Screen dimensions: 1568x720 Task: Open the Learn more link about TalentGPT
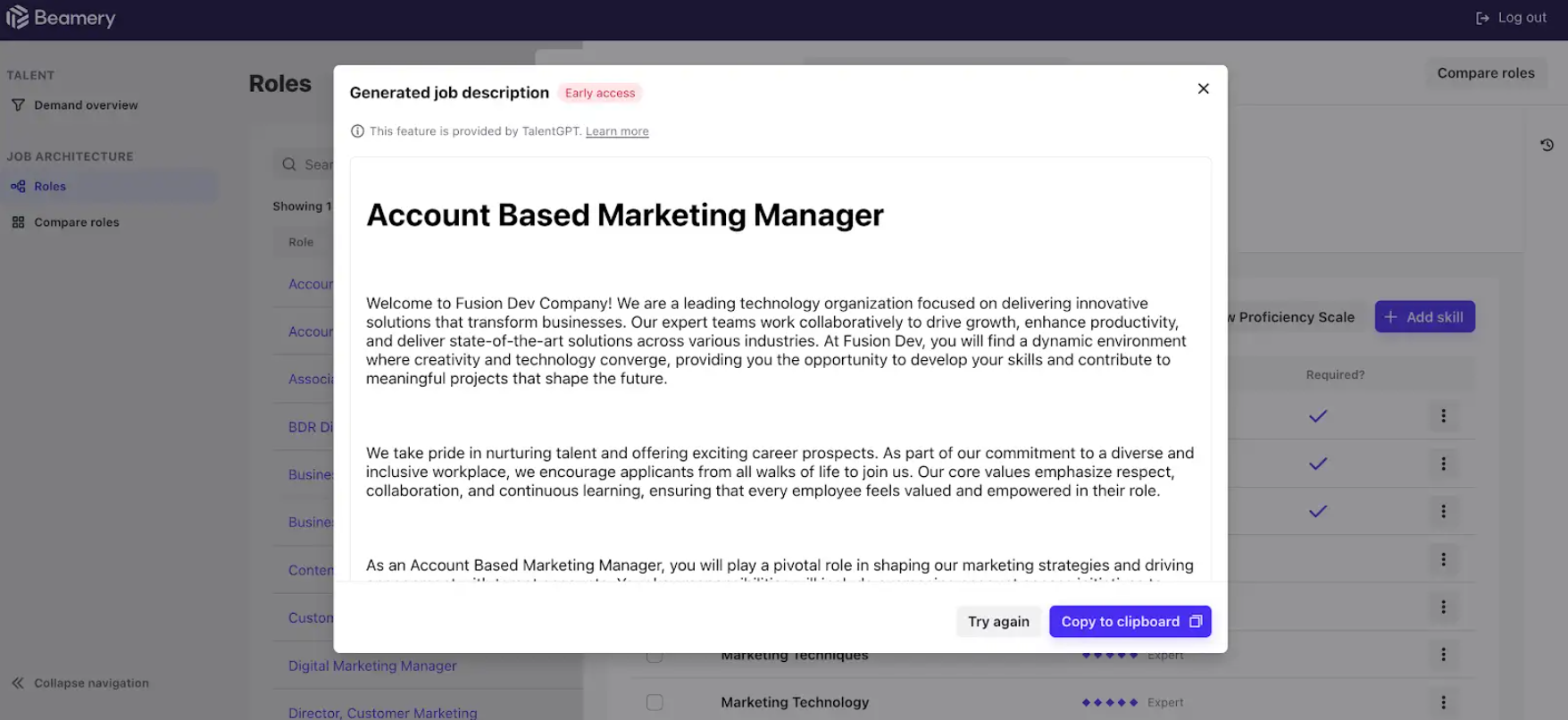tap(617, 131)
